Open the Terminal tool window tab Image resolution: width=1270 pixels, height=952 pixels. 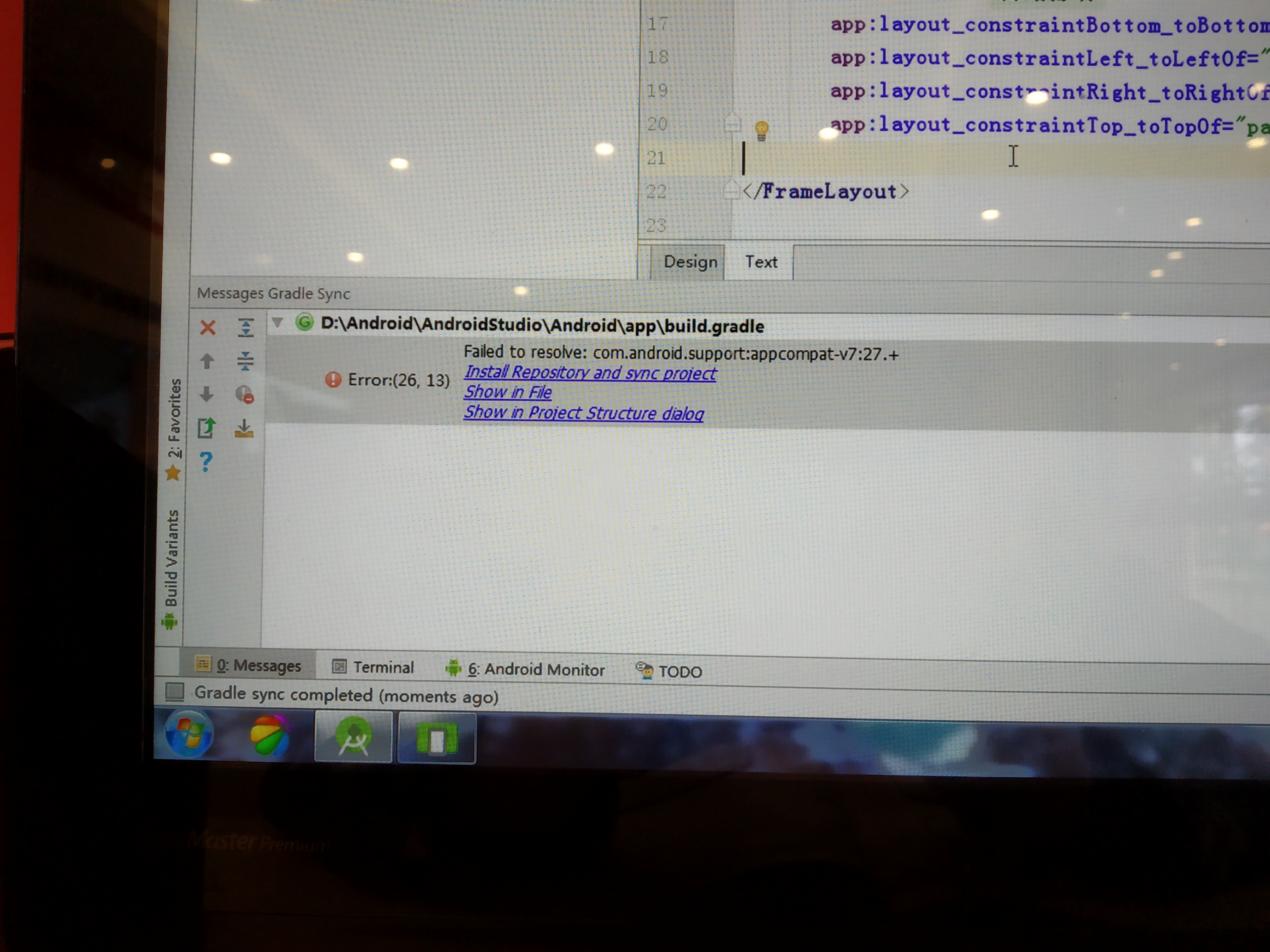(373, 667)
